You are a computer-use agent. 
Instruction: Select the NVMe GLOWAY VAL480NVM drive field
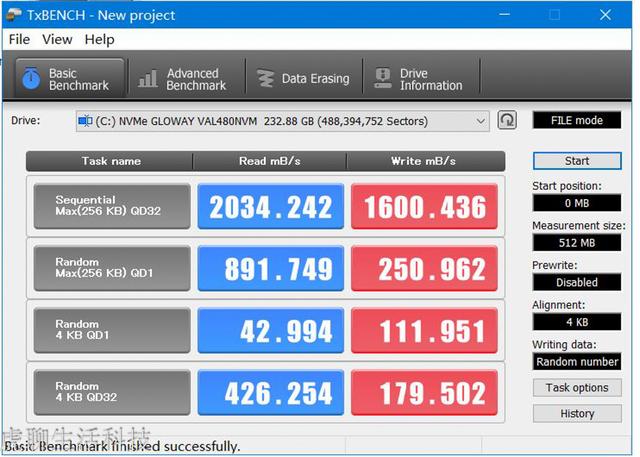pyautogui.click(x=282, y=121)
